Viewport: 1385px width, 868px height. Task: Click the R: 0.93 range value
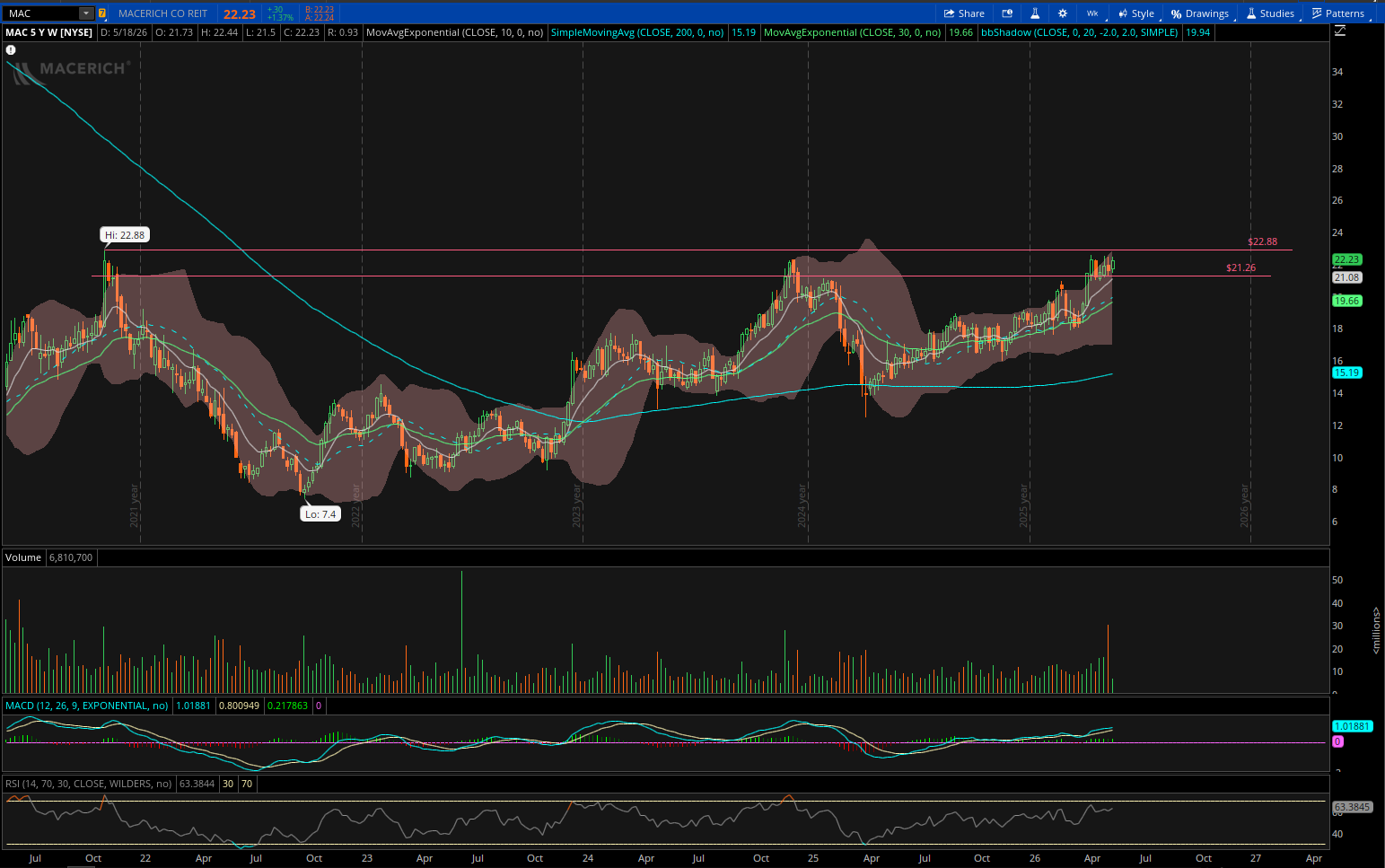coord(343,32)
